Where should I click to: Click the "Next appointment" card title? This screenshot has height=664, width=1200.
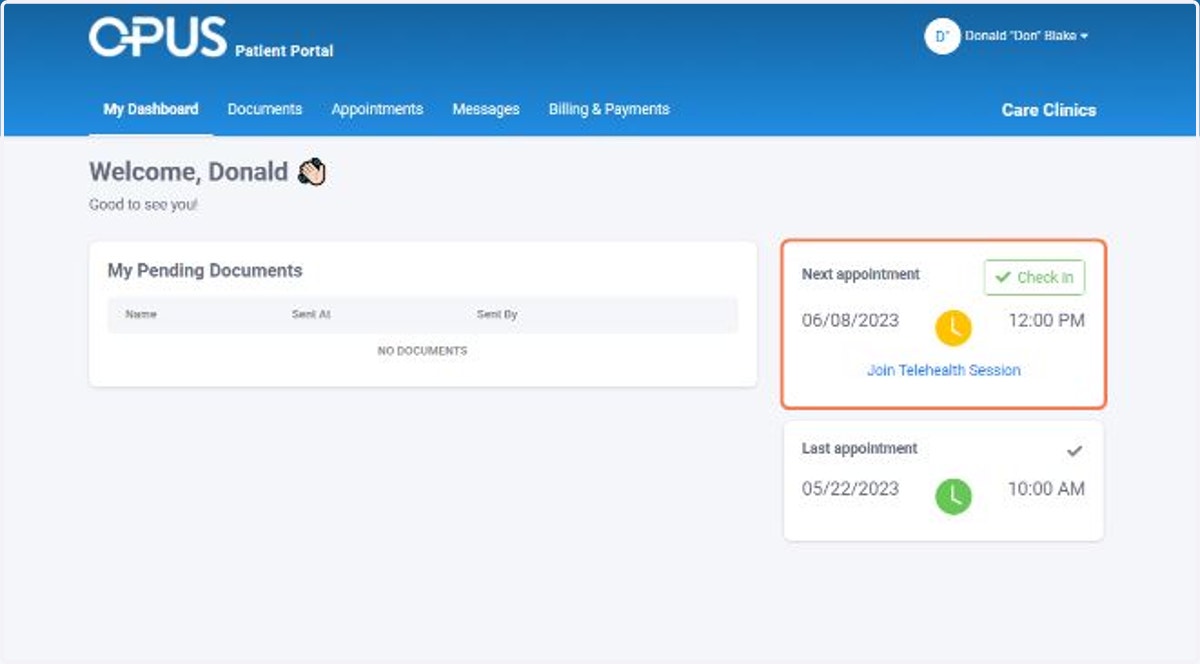tap(861, 274)
